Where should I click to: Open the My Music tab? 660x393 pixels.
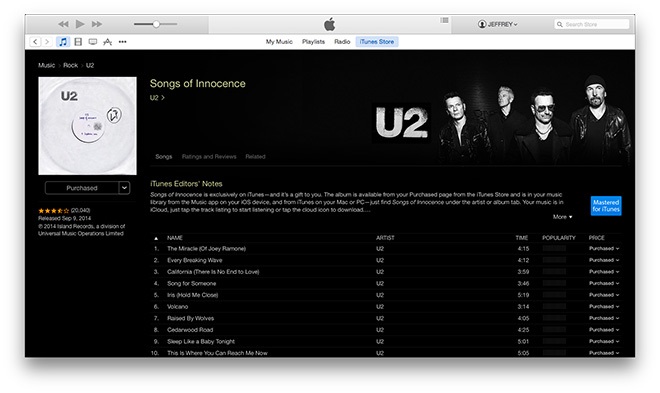point(279,42)
